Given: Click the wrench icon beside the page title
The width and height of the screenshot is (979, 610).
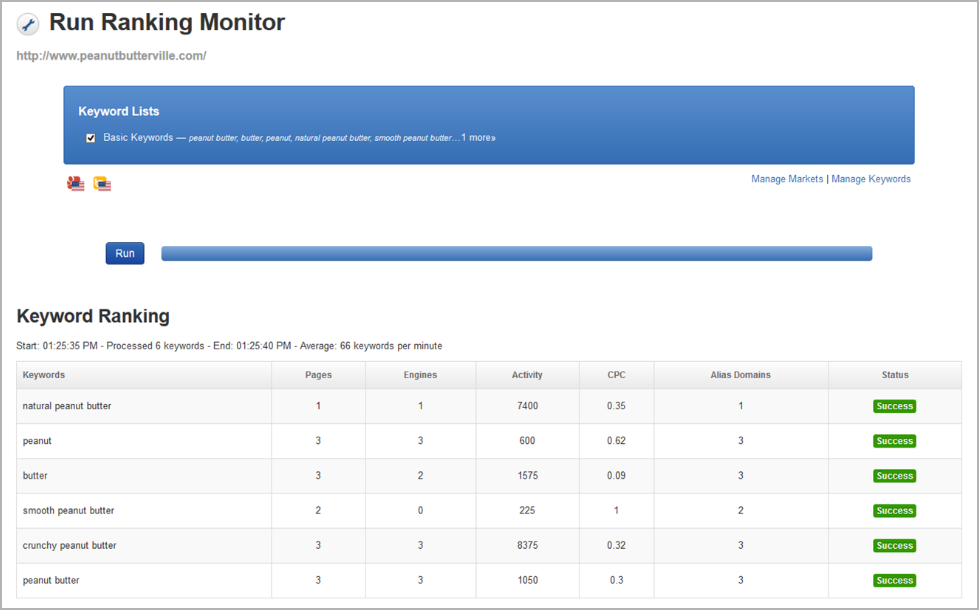Looking at the screenshot, I should [27, 25].
